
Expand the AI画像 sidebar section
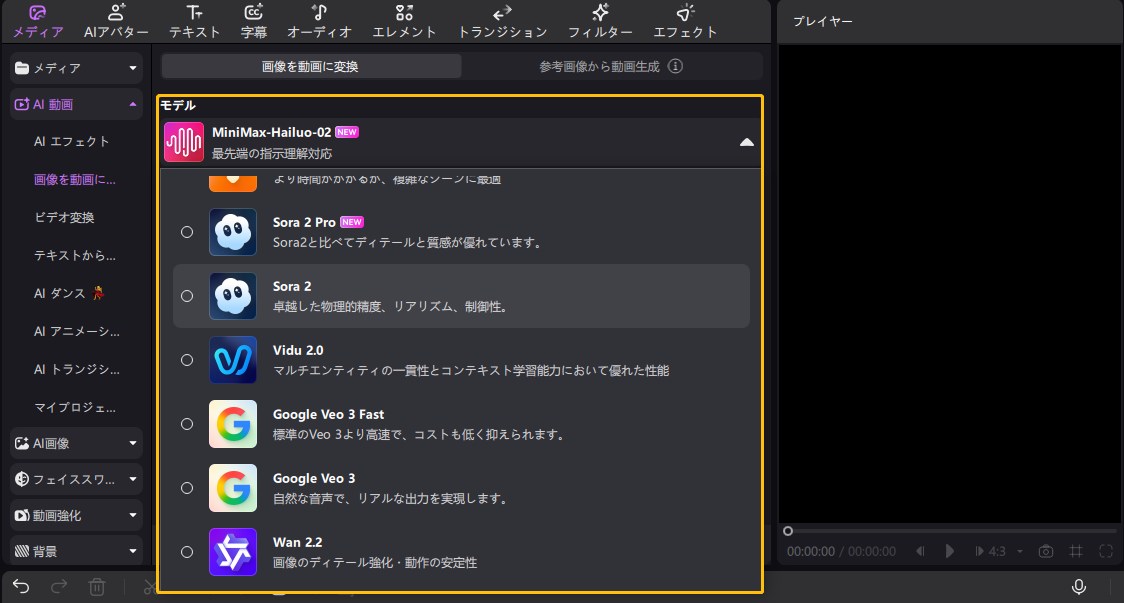75,442
